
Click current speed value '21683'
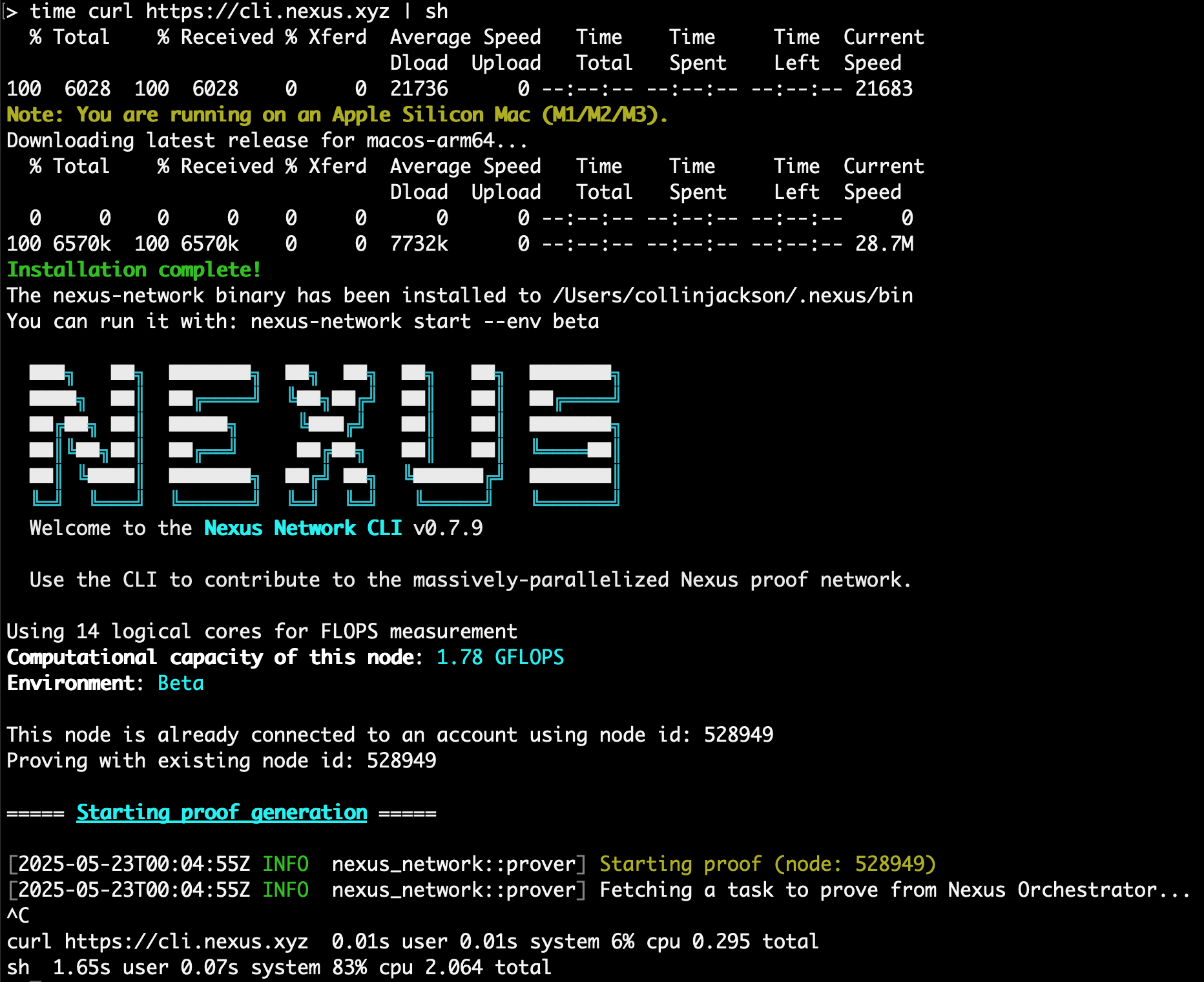884,89
